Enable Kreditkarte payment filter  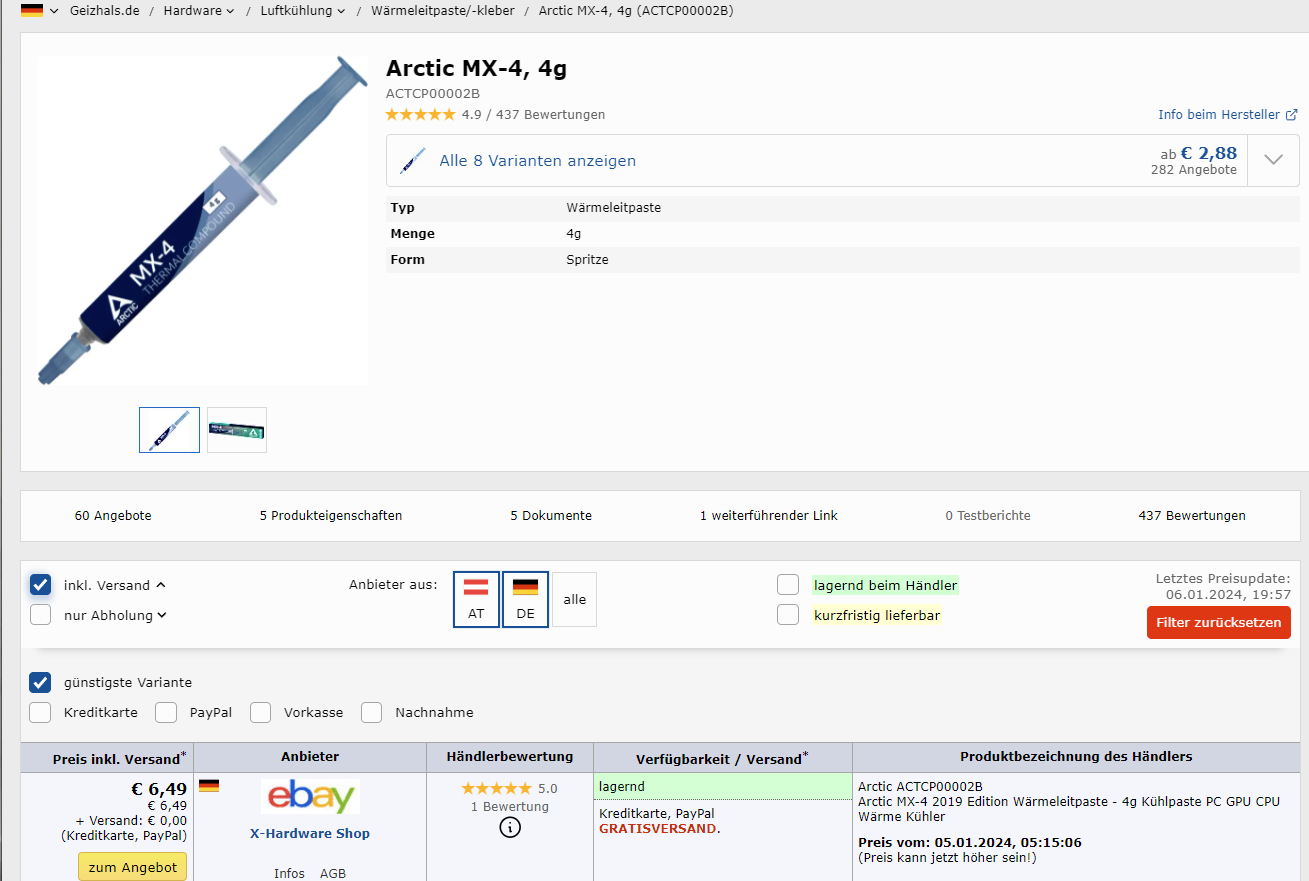(40, 712)
